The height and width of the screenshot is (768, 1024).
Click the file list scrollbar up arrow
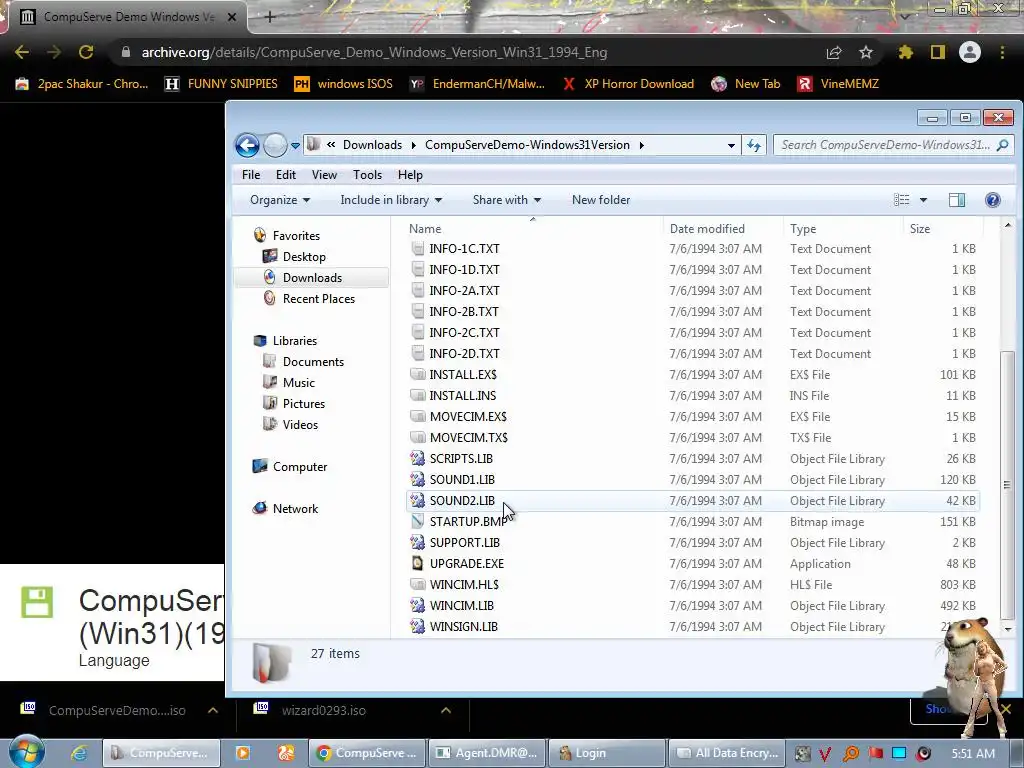click(x=1008, y=225)
